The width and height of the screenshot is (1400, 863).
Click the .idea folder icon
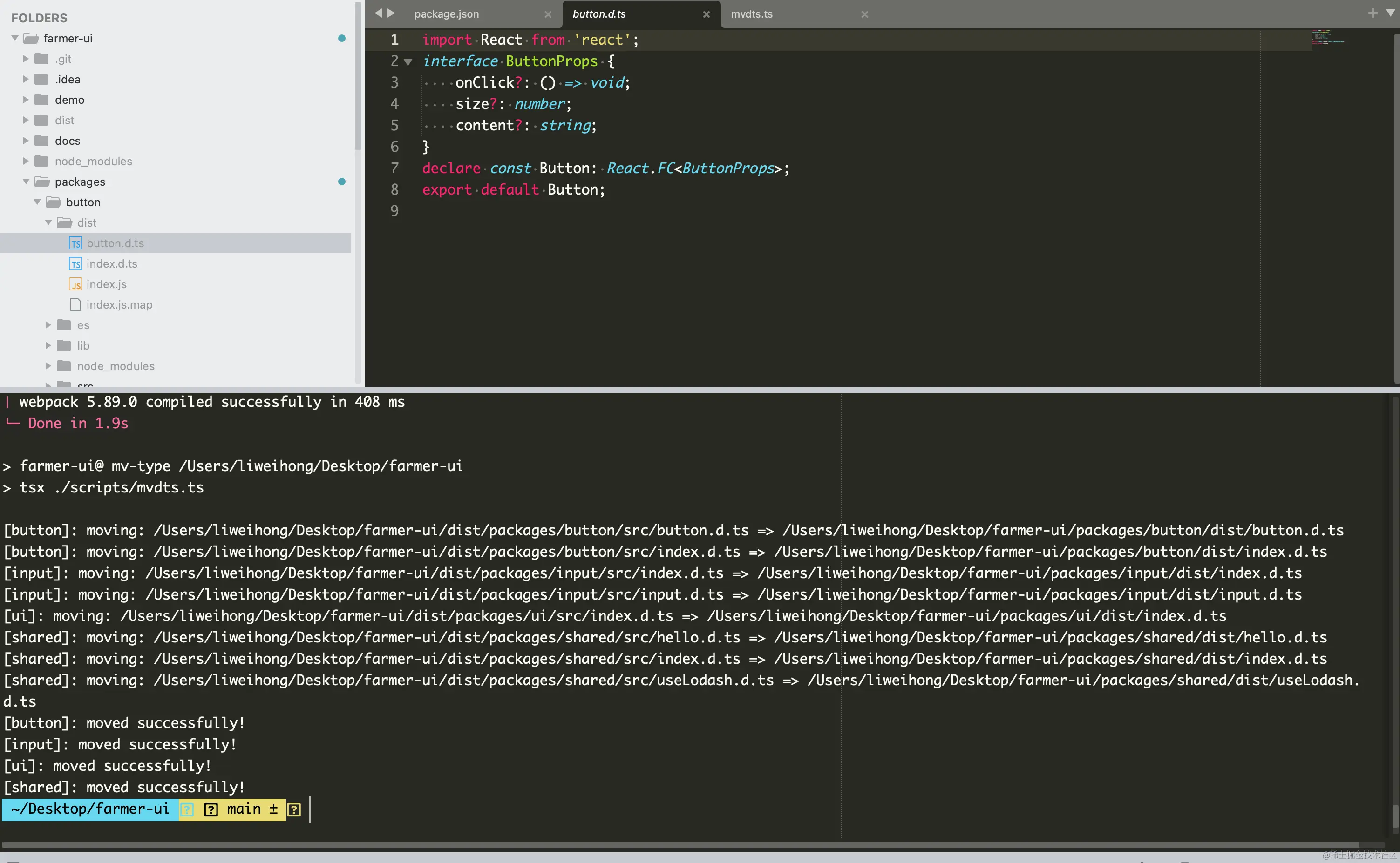coord(41,79)
